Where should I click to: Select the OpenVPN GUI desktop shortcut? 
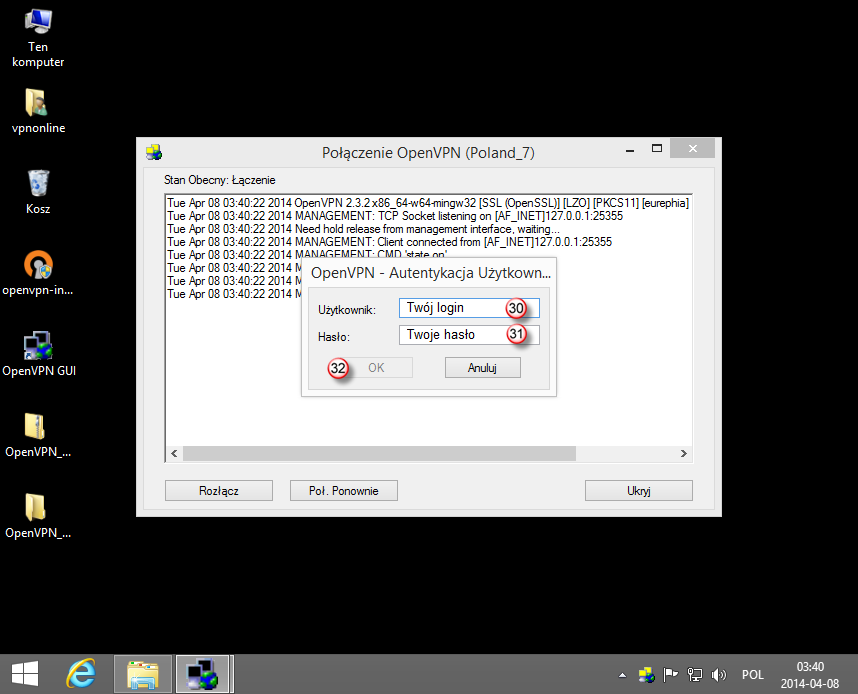coord(38,354)
